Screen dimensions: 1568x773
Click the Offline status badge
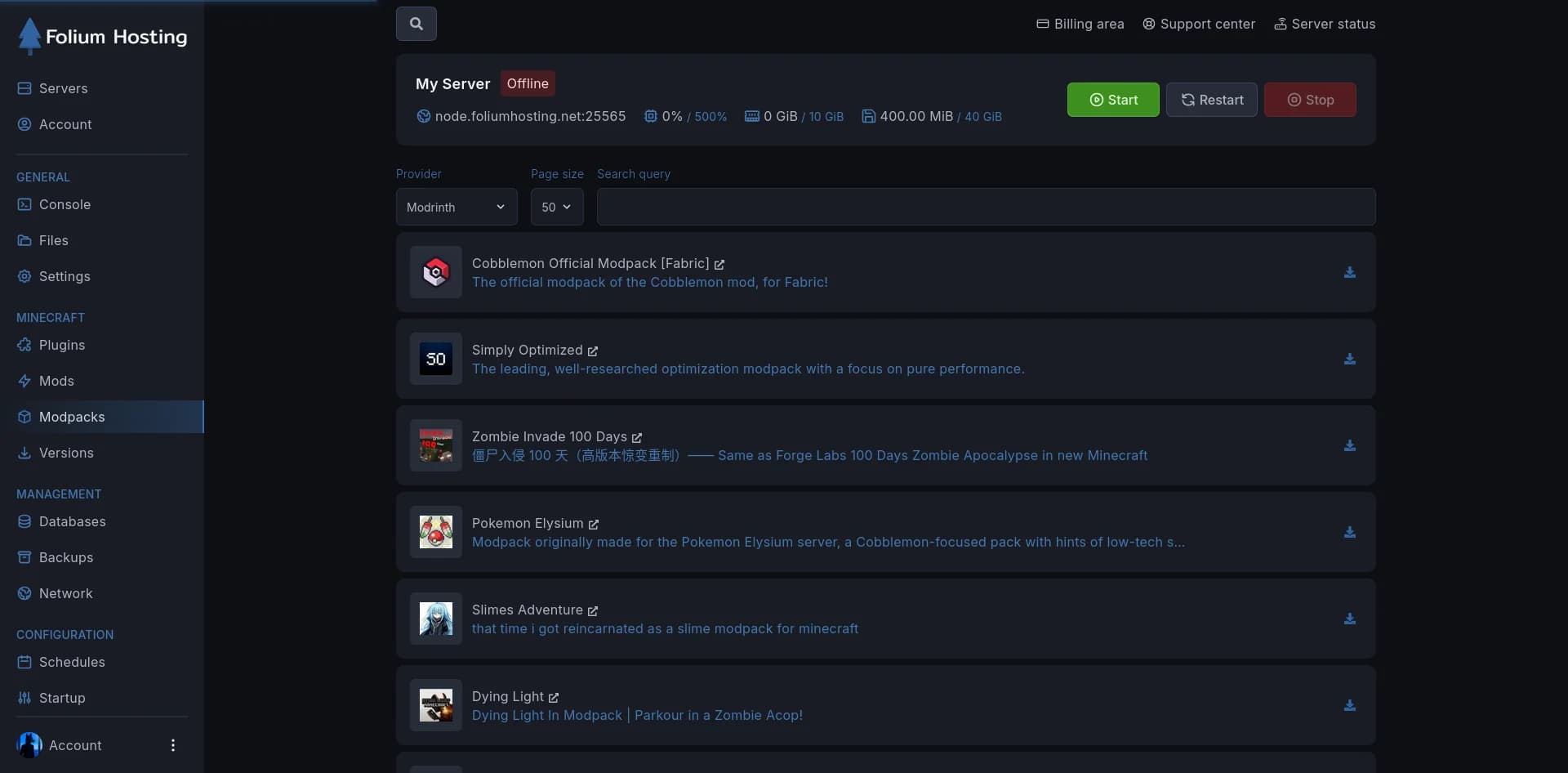point(528,83)
